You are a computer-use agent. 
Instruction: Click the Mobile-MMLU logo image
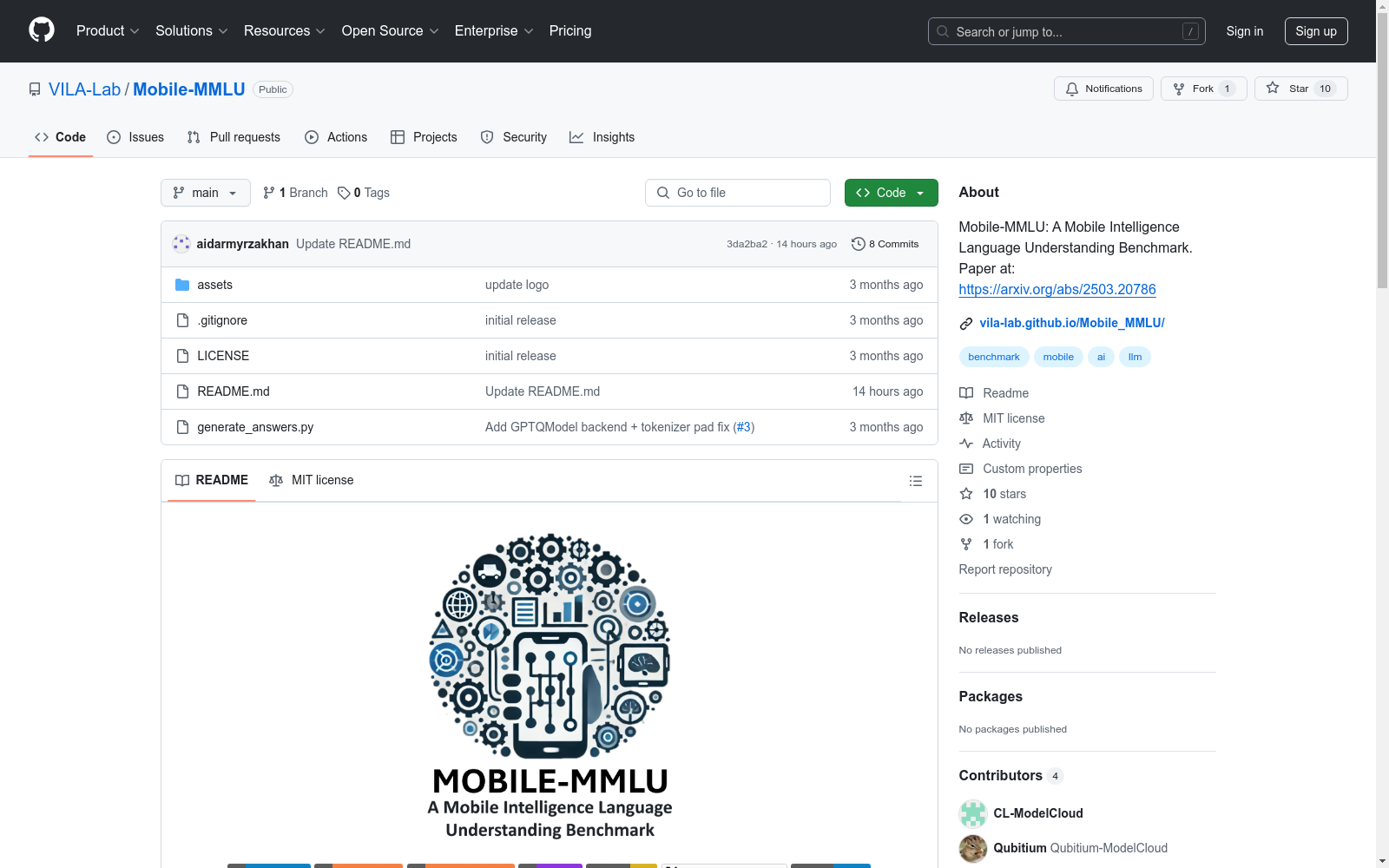click(x=550, y=686)
